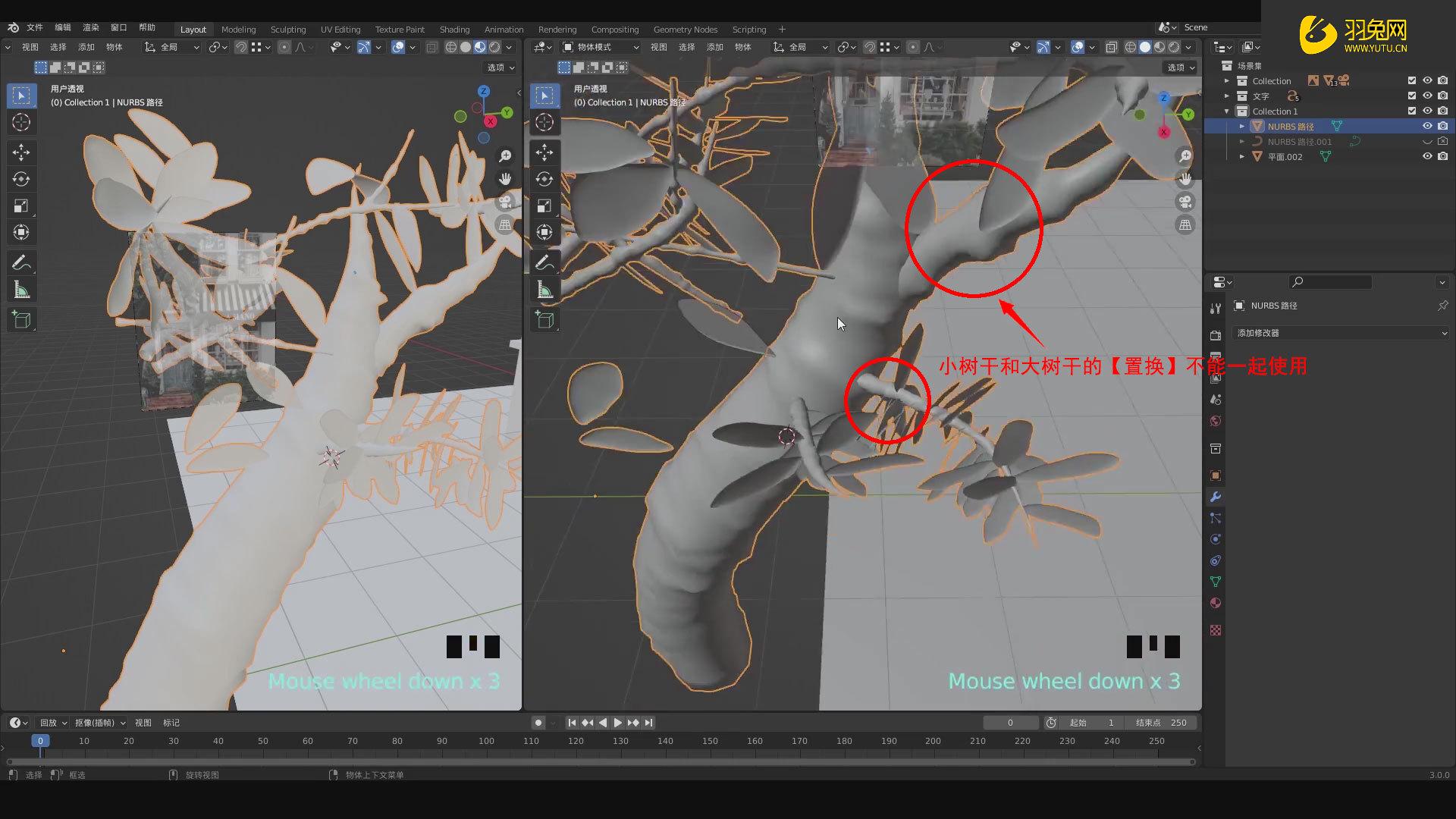Open the Material Properties sphere tab
The image size is (1456, 819).
[x=1216, y=603]
